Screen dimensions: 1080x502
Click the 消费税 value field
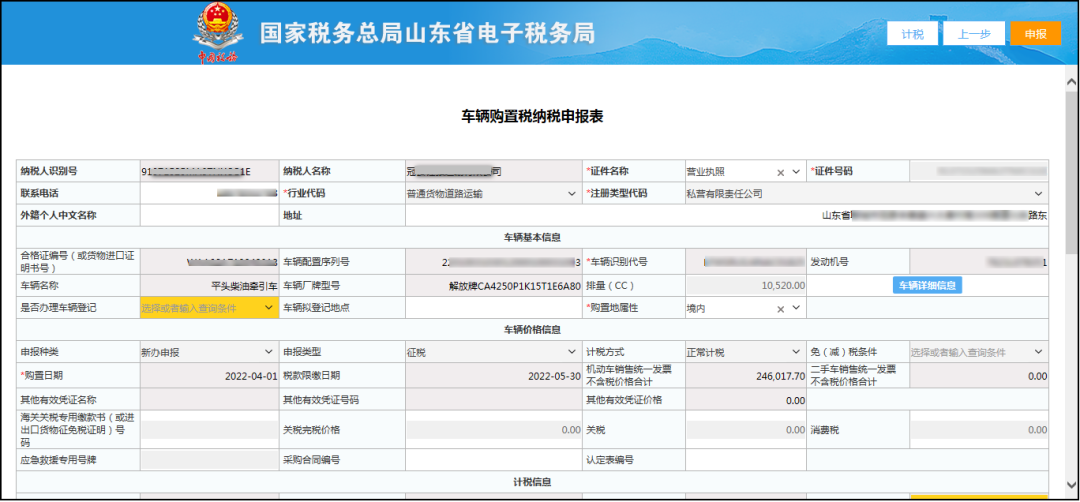click(x=978, y=430)
